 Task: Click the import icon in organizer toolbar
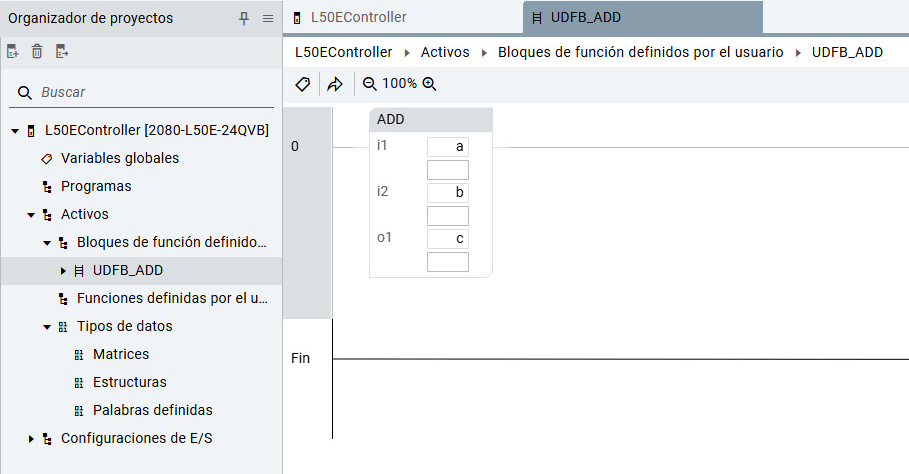coord(13,52)
